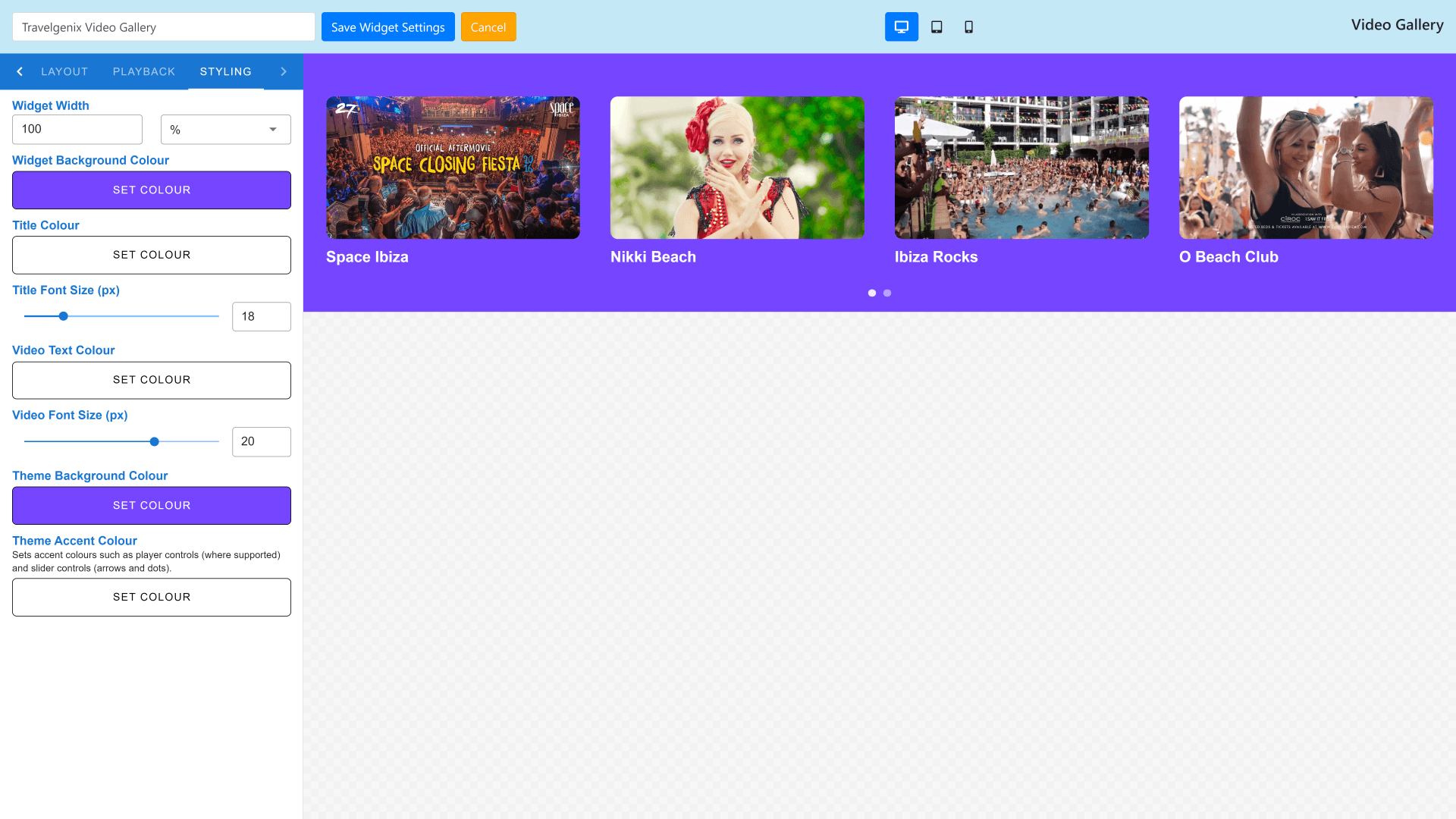Click the Video Gallery heading
The height and width of the screenshot is (819, 1456).
(1397, 25)
